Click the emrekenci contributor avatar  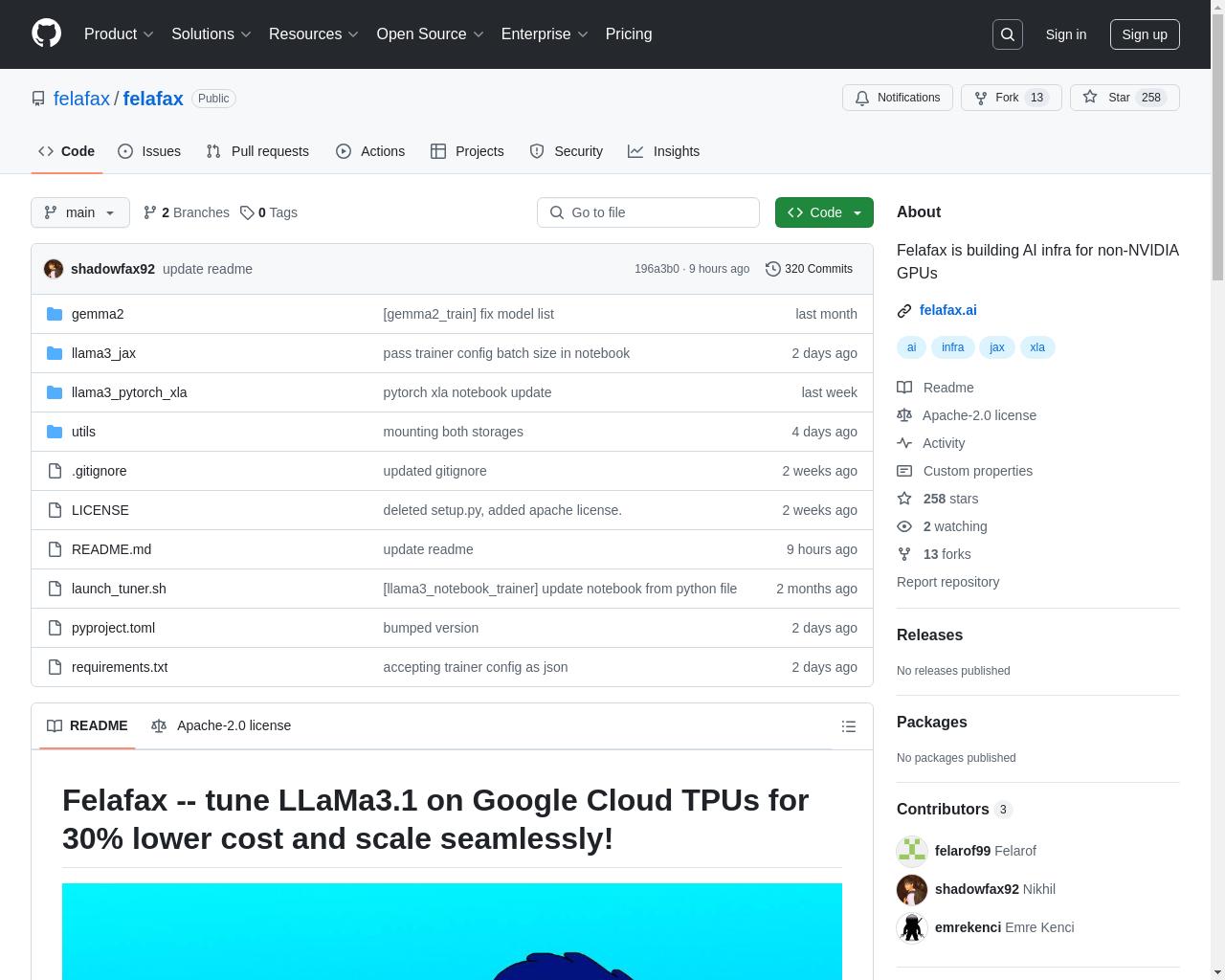click(x=912, y=927)
